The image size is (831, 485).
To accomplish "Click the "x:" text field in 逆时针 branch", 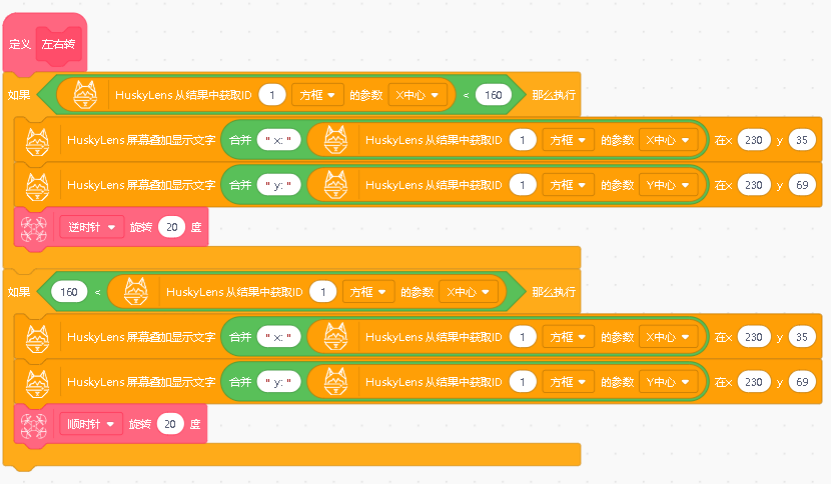I will (x=279, y=140).
